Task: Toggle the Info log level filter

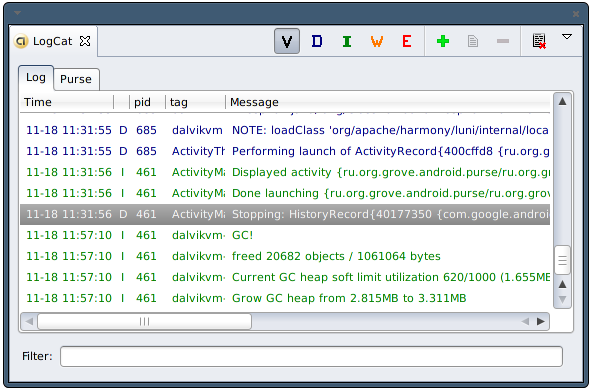Action: point(347,41)
